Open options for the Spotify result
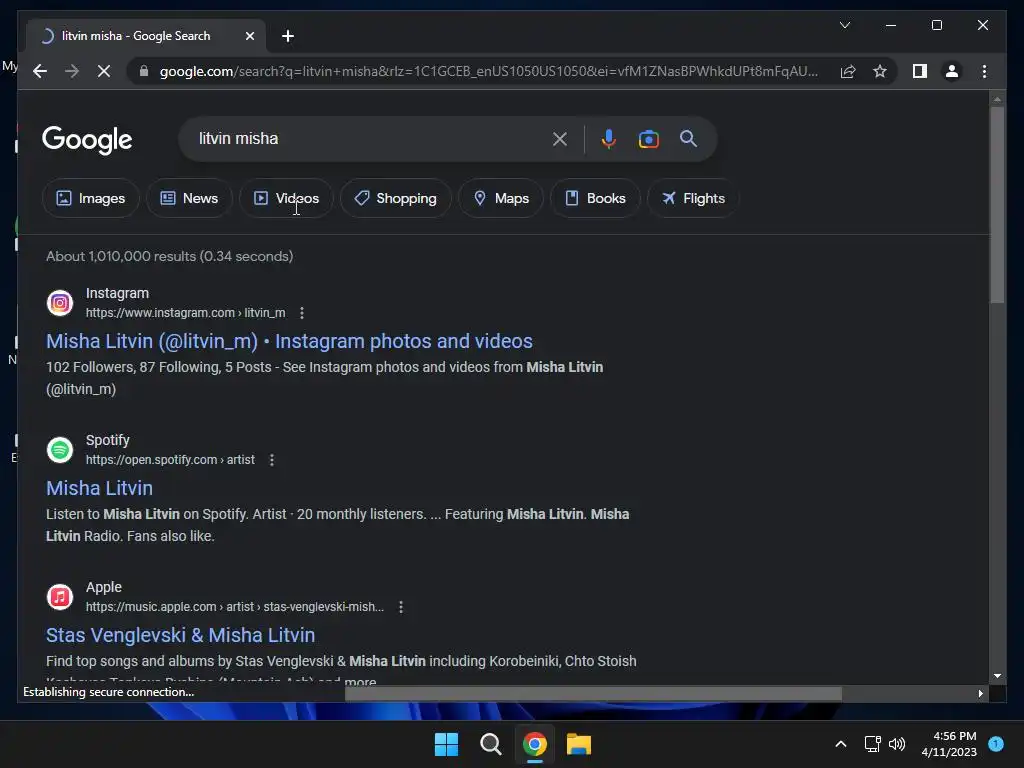The height and width of the screenshot is (768, 1024). [272, 460]
